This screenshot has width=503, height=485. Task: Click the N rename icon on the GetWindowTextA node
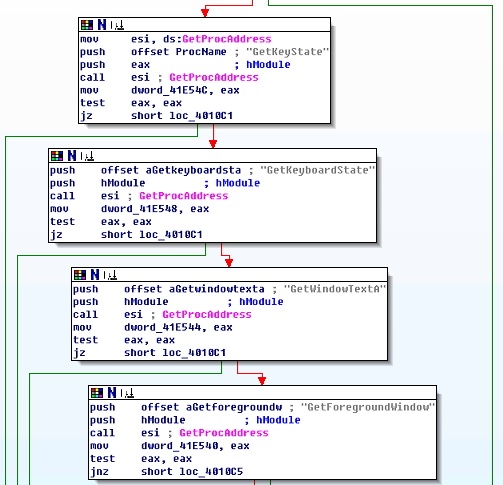[x=95, y=275]
